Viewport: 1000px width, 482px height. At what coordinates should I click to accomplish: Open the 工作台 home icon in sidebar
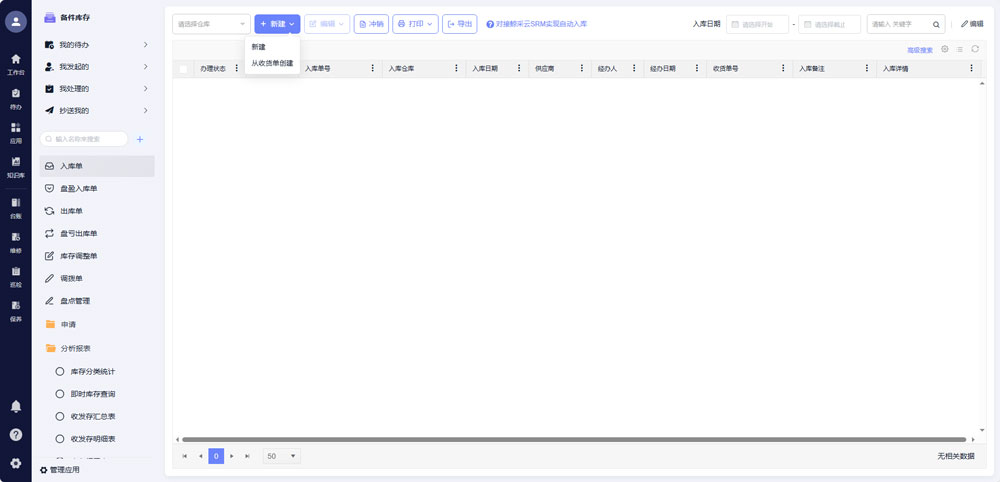pyautogui.click(x=15, y=62)
